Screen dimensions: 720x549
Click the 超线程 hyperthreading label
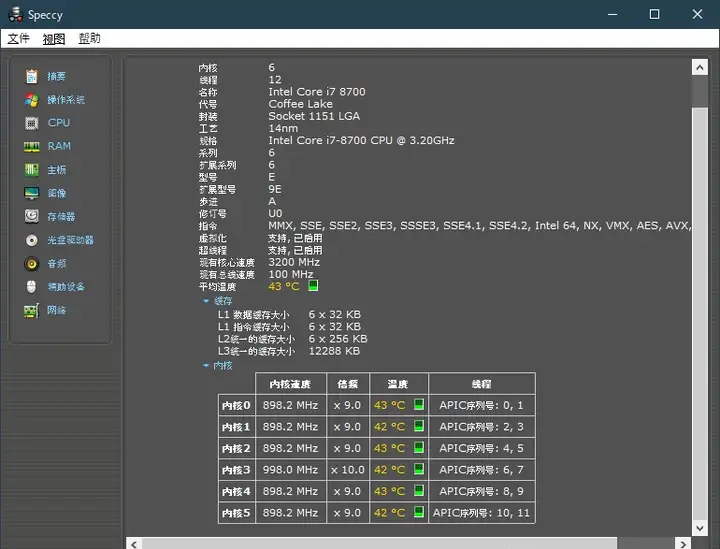(x=213, y=250)
